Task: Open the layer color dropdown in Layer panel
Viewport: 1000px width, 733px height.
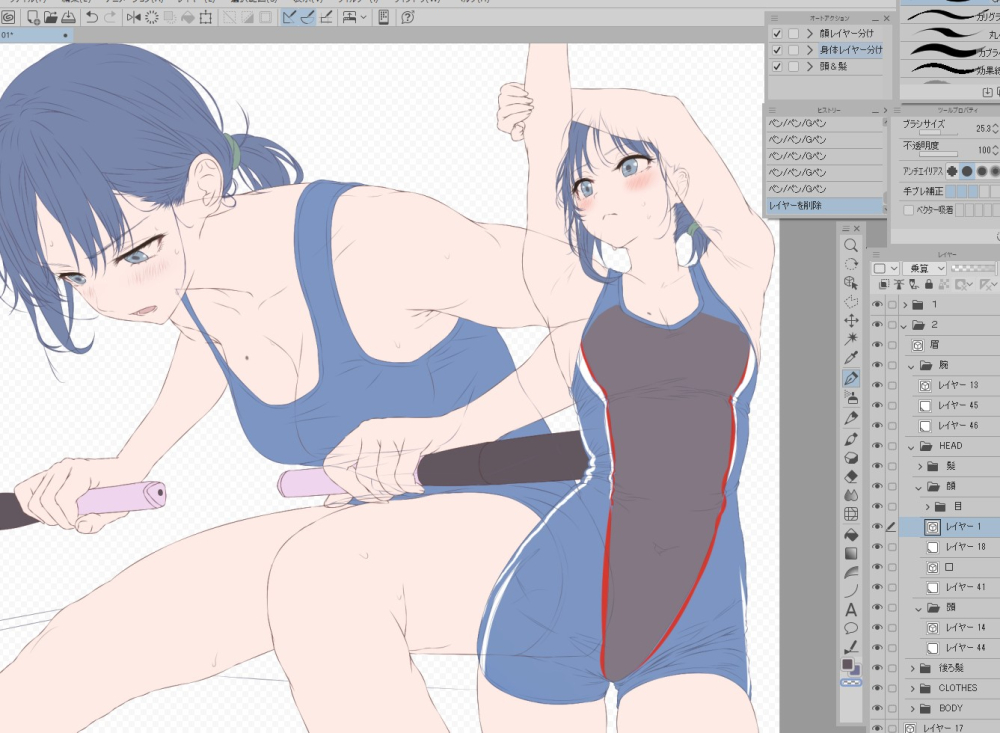Action: [x=885, y=269]
